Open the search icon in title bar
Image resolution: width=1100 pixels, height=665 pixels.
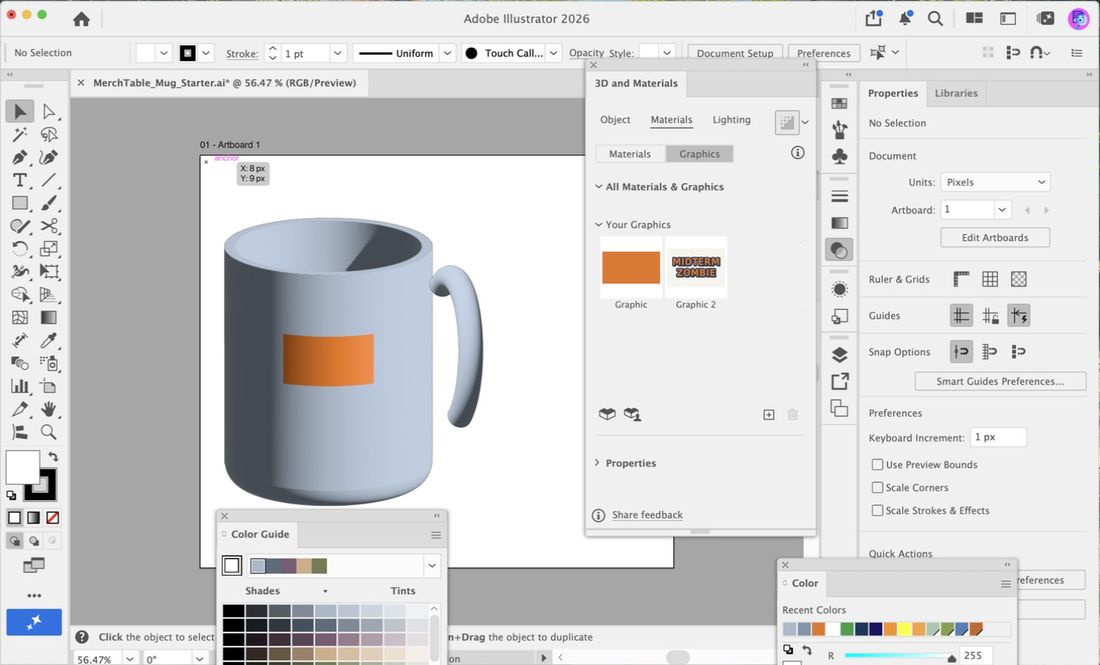[935, 19]
